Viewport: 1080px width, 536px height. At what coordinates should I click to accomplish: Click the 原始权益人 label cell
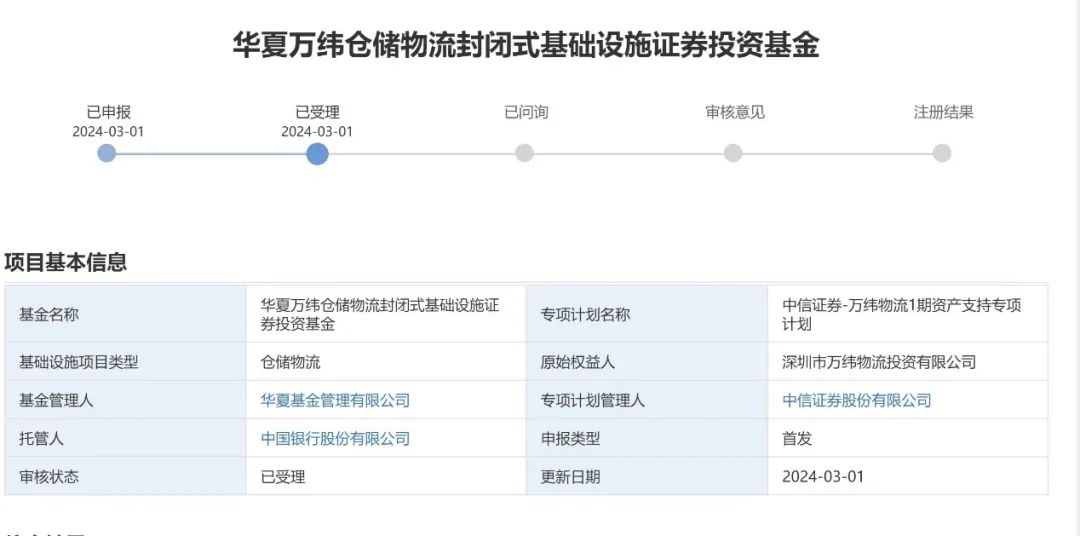click(x=647, y=362)
